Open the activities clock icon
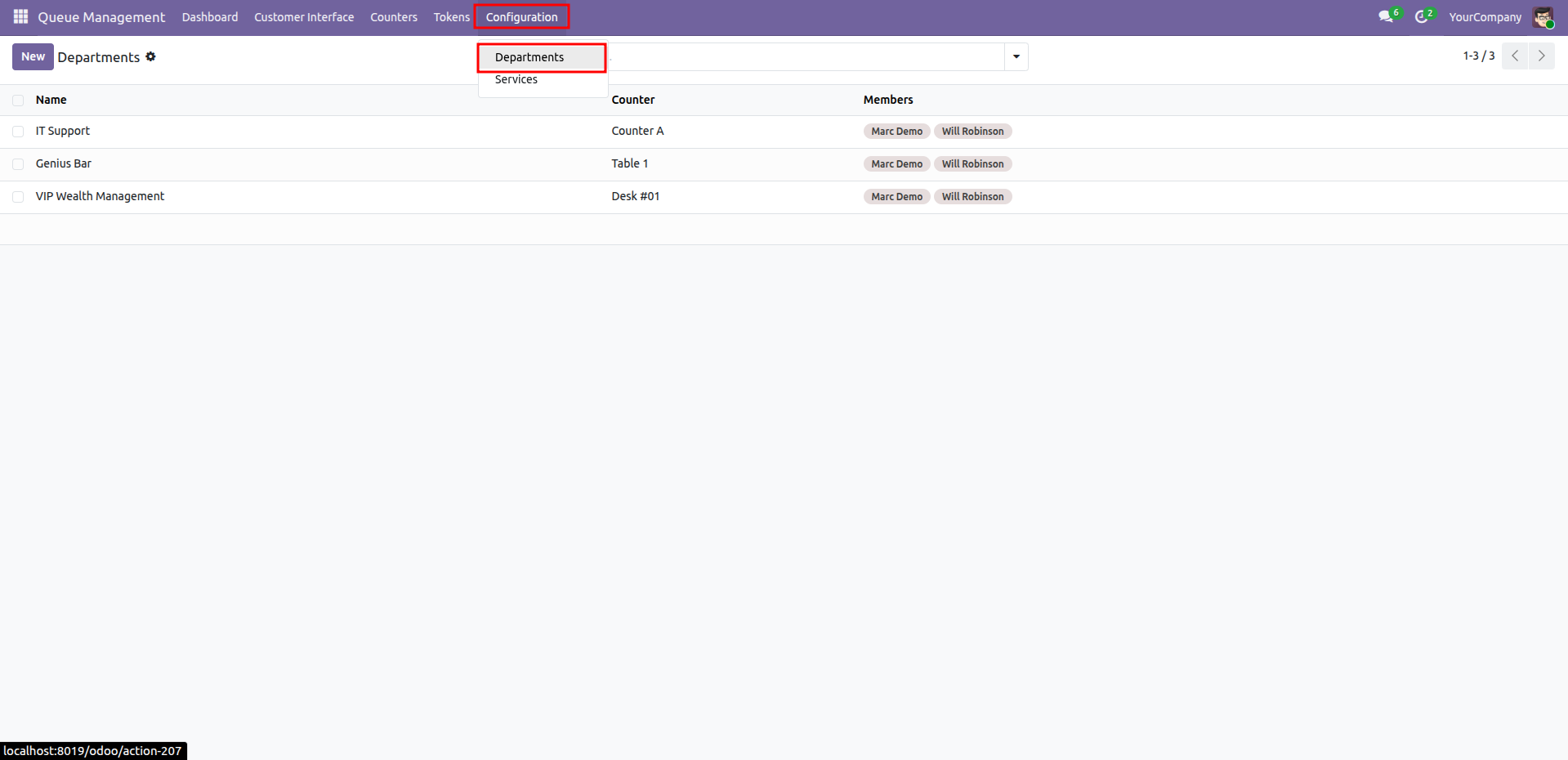 [1423, 16]
